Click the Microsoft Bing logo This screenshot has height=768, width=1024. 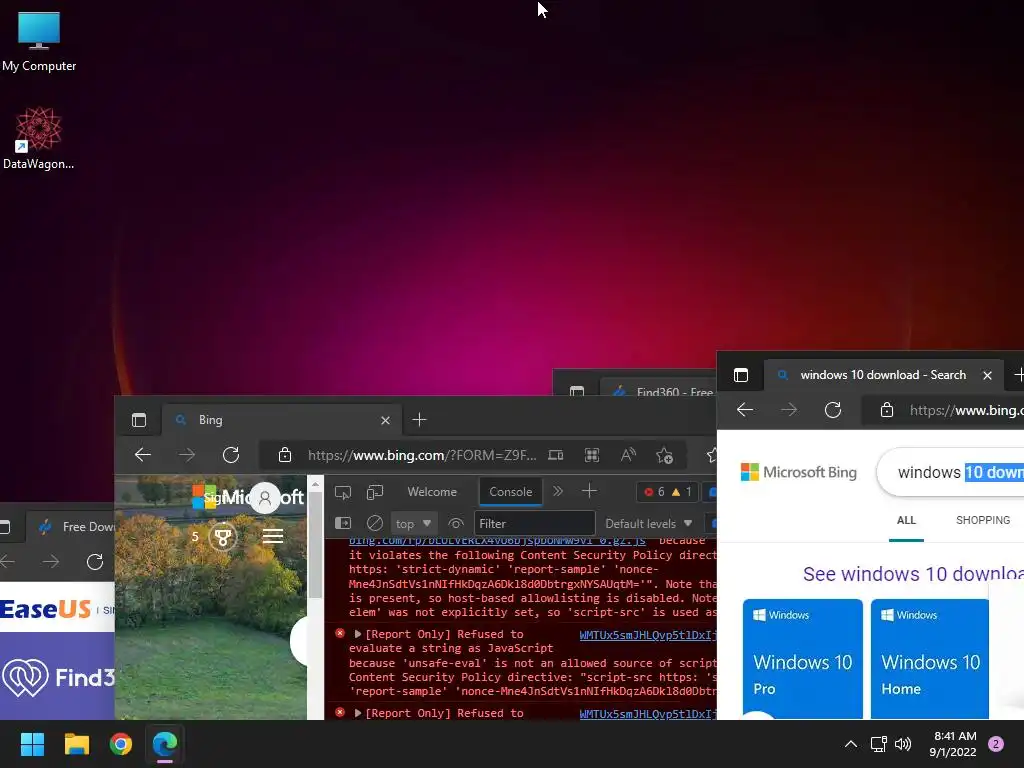(x=799, y=472)
